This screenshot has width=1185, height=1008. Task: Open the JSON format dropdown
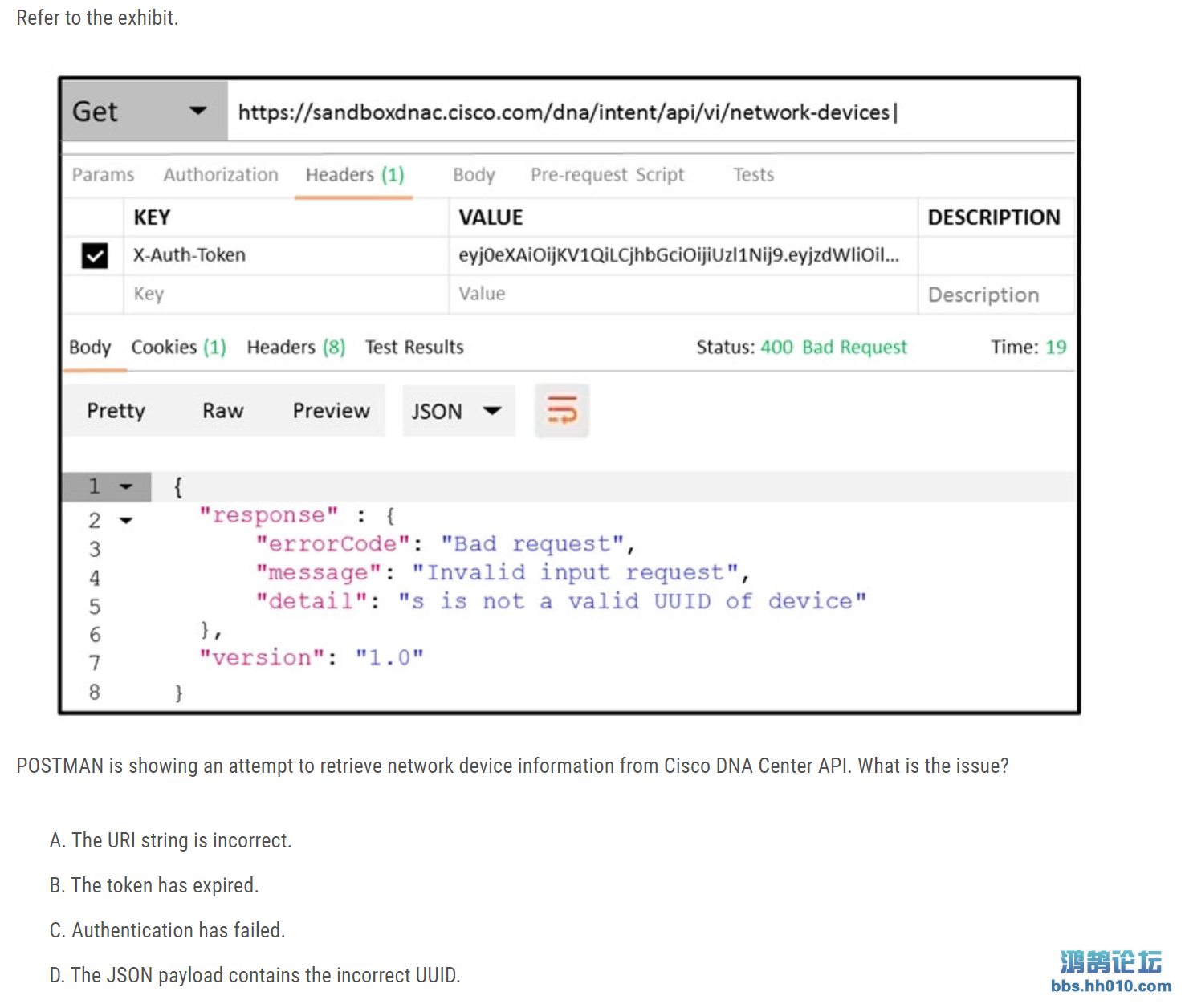click(458, 411)
